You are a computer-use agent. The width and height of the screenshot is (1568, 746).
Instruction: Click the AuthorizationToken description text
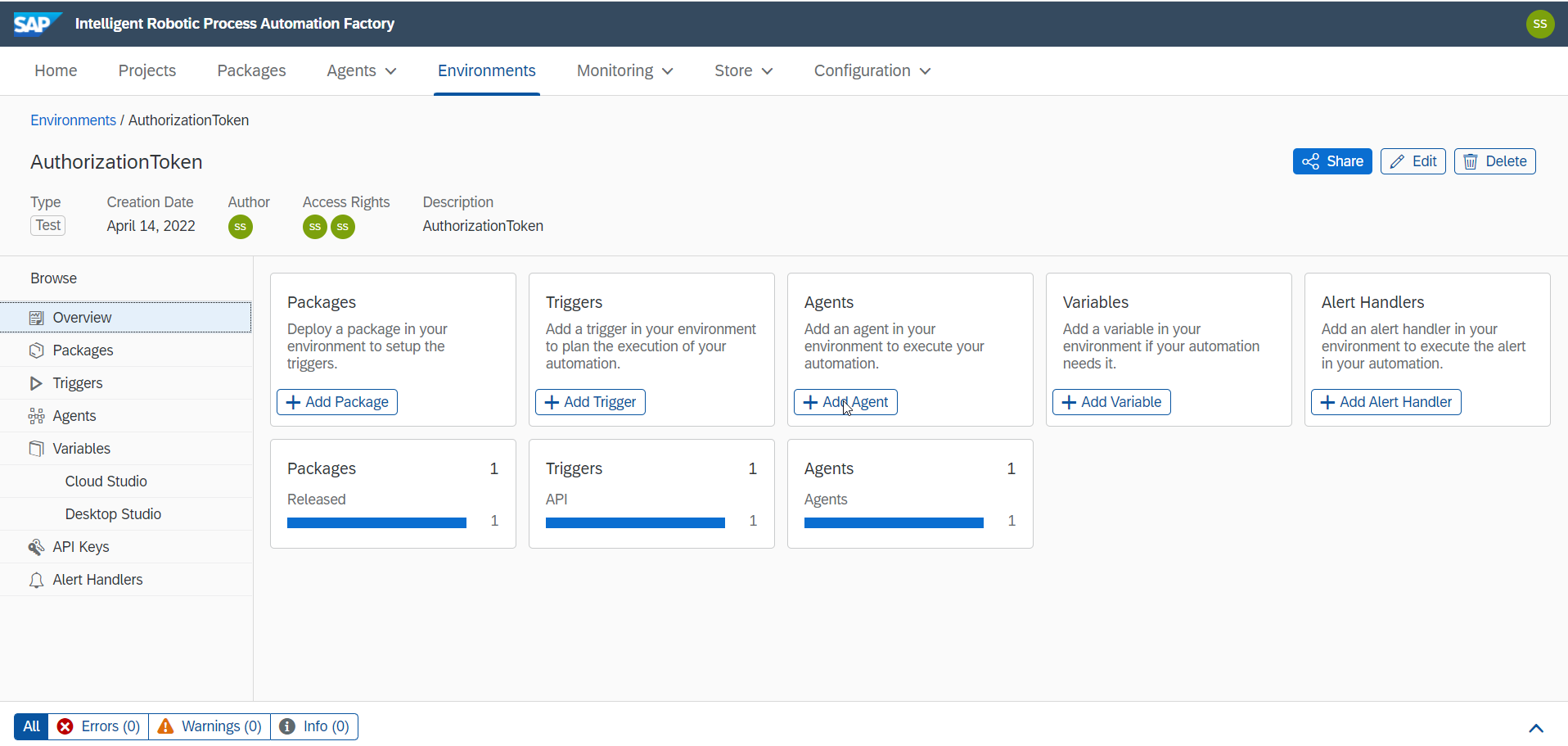click(483, 226)
